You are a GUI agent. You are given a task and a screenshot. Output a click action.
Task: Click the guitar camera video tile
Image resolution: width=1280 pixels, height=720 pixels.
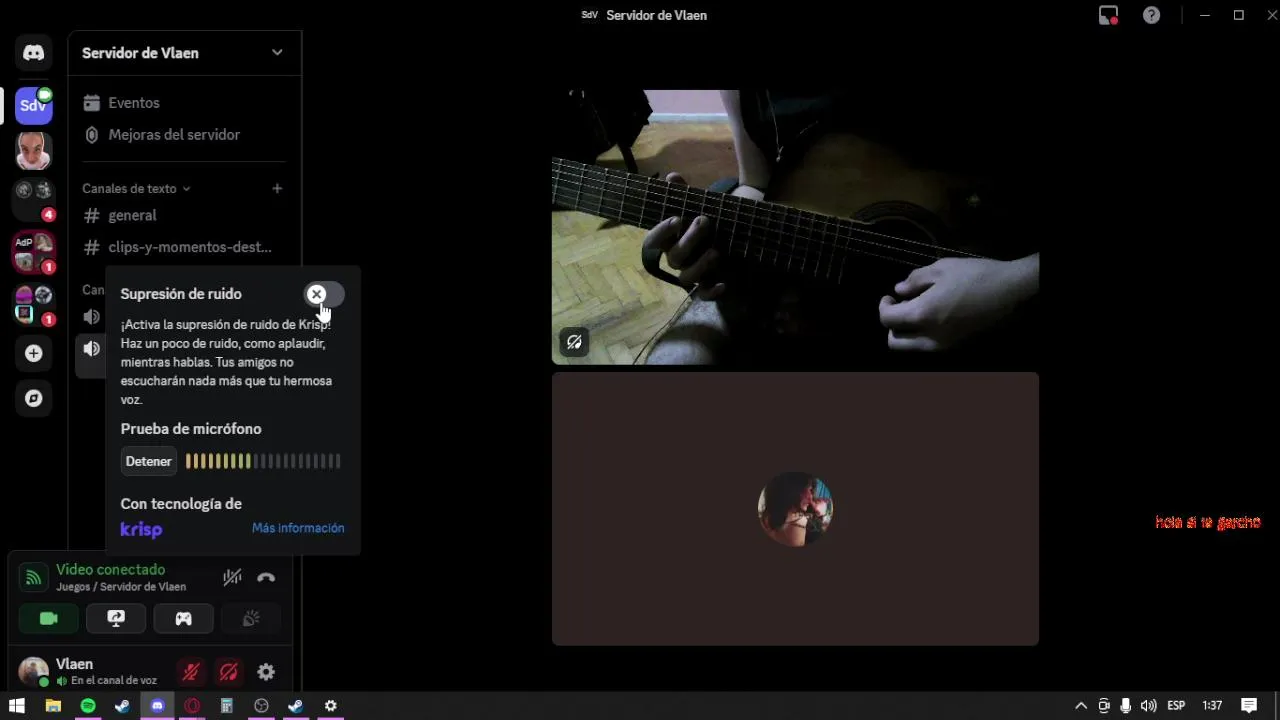[795, 227]
